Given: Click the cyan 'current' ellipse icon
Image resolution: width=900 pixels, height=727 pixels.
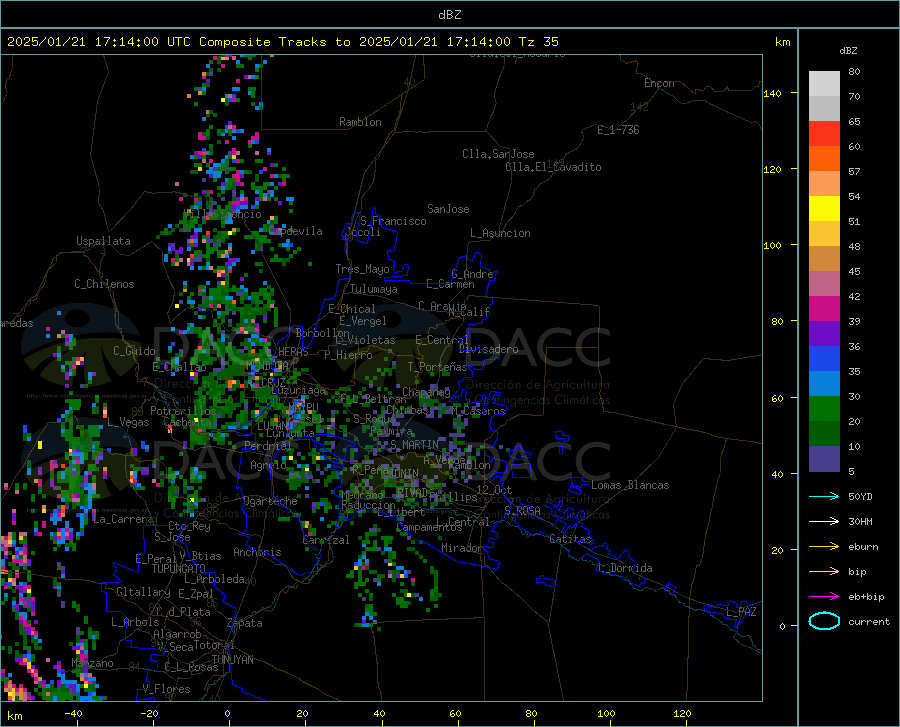Looking at the screenshot, I should click(824, 621).
